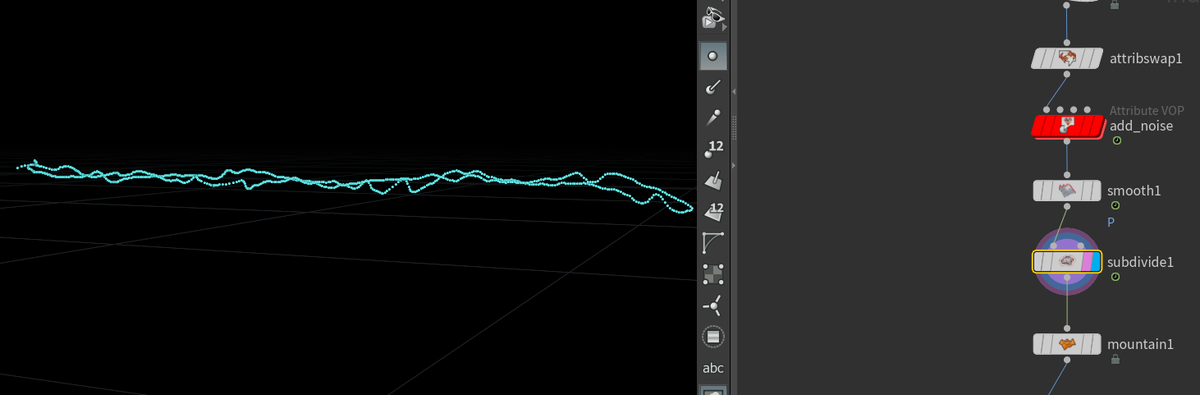
Task: Select the mountain1 node icon
Action: tap(1067, 344)
